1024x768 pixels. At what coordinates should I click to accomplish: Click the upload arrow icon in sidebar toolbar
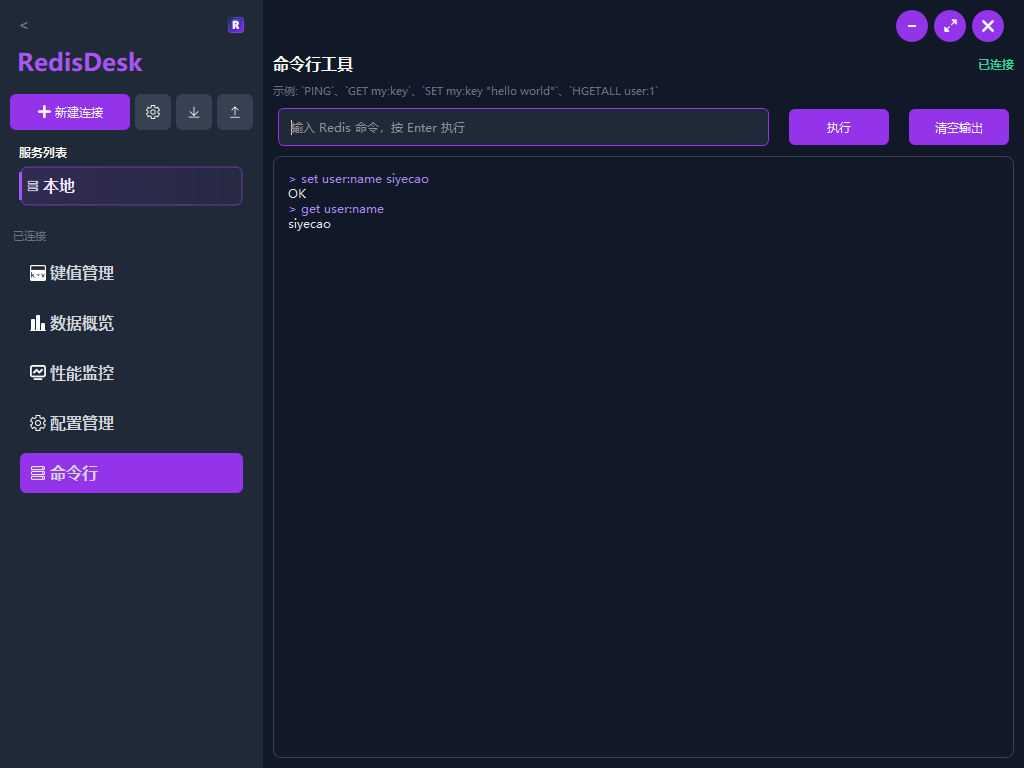(235, 112)
